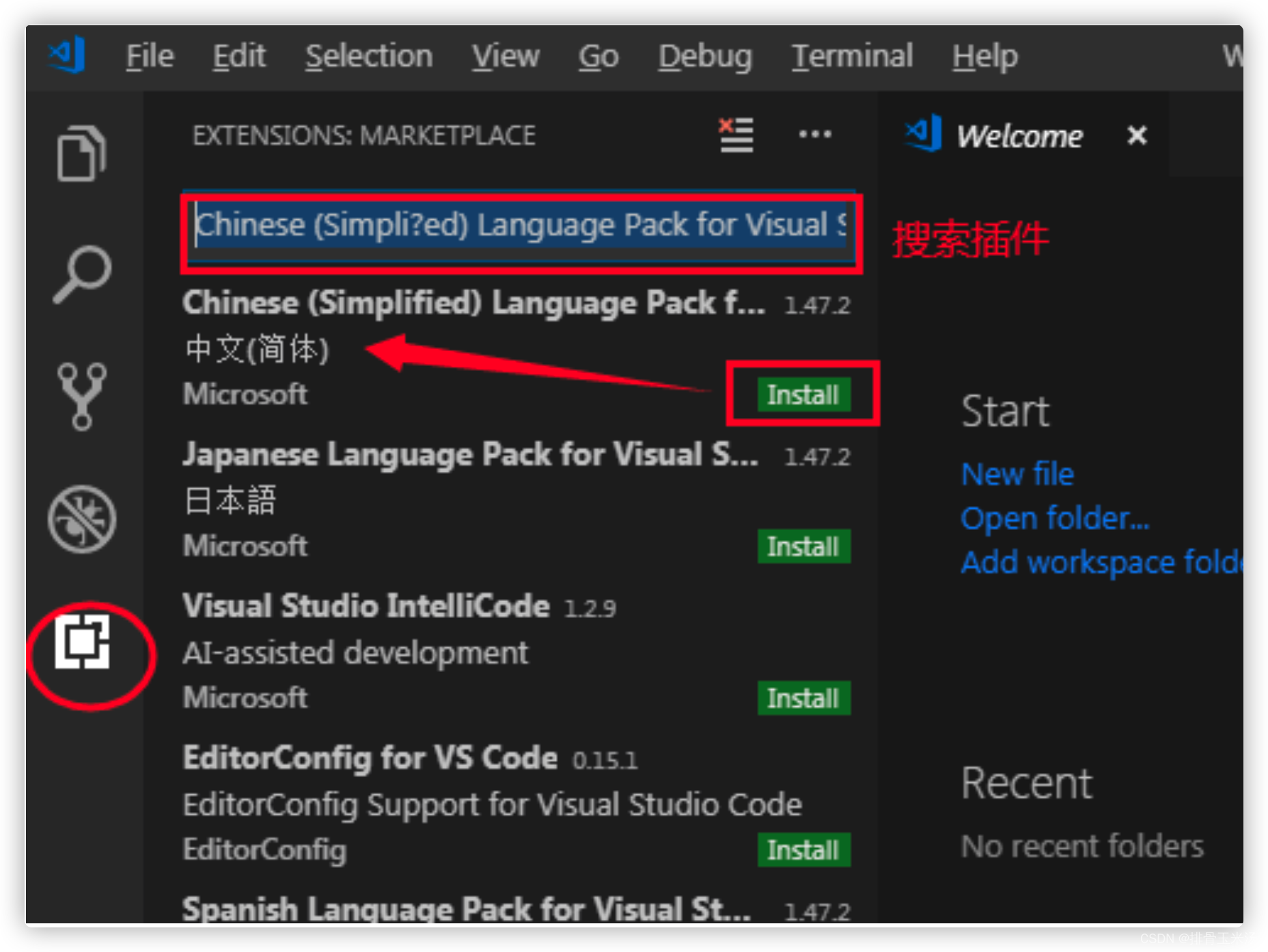Click the AI-assisted development description
Screen dimensions: 1268x952
point(355,653)
